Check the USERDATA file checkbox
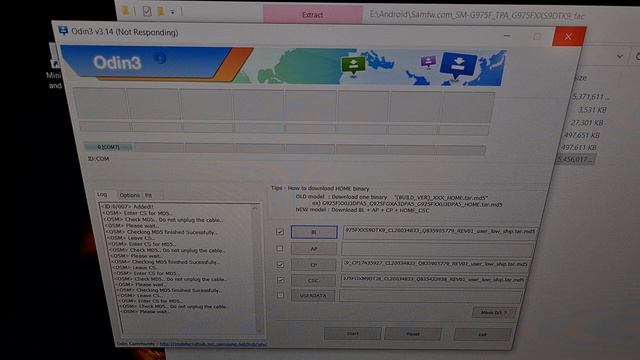 coord(280,295)
